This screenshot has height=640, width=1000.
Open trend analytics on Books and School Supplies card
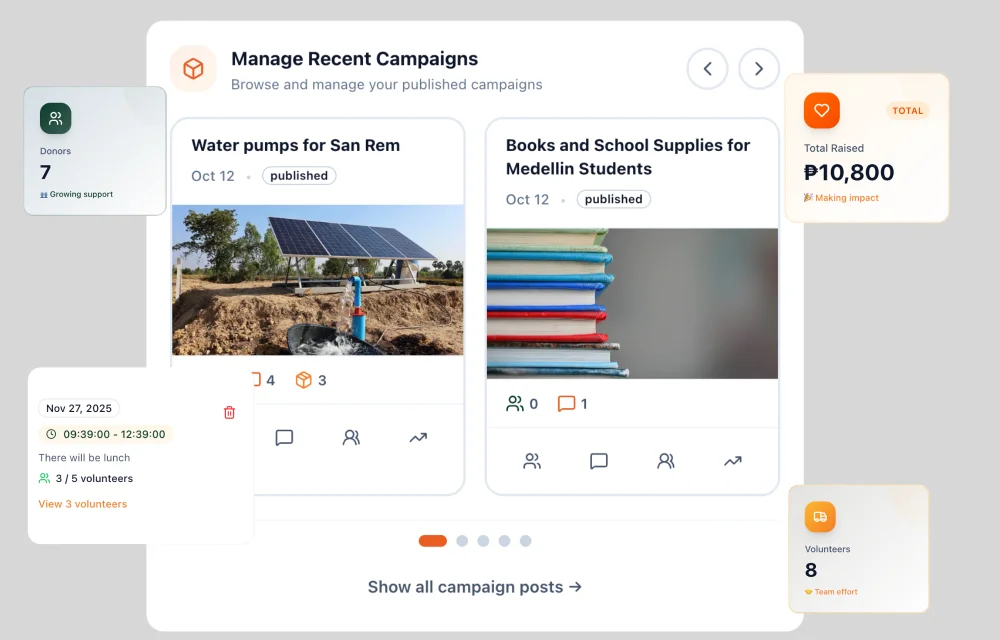pyautogui.click(x=733, y=461)
